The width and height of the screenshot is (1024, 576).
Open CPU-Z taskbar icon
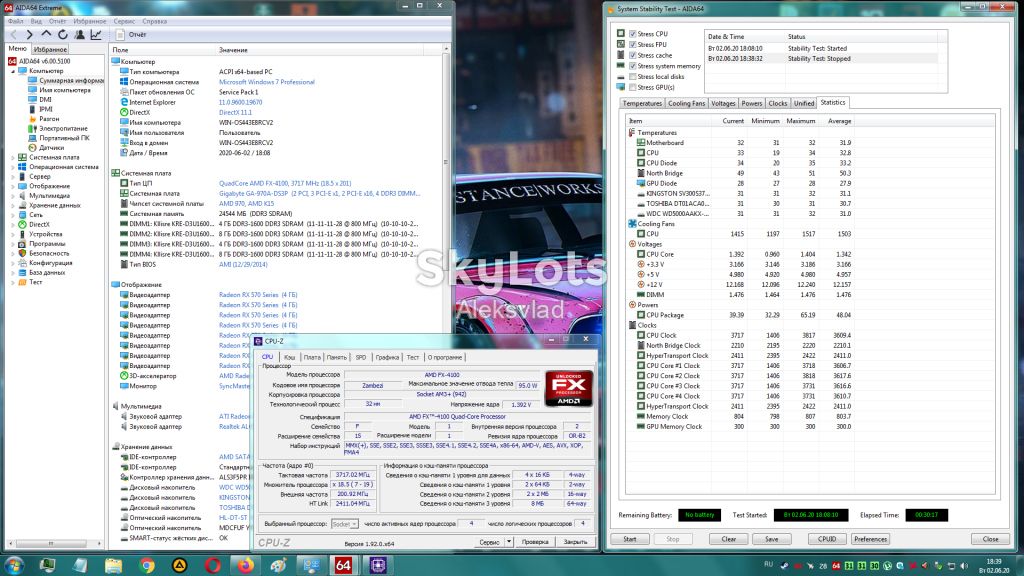pyautogui.click(x=377, y=565)
